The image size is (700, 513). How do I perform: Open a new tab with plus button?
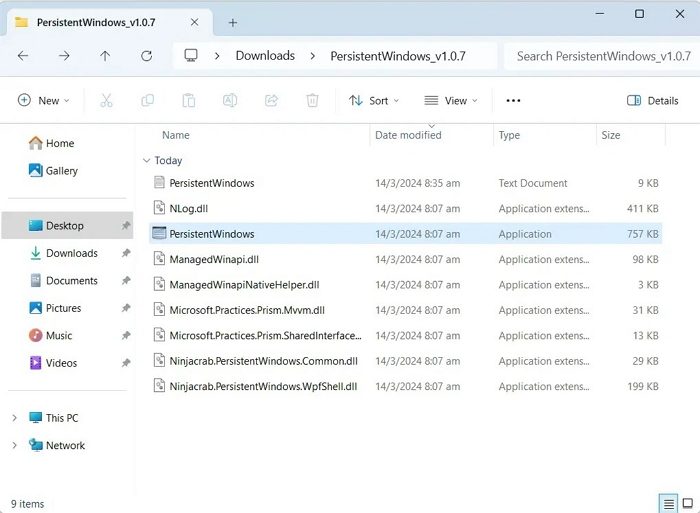[233, 22]
